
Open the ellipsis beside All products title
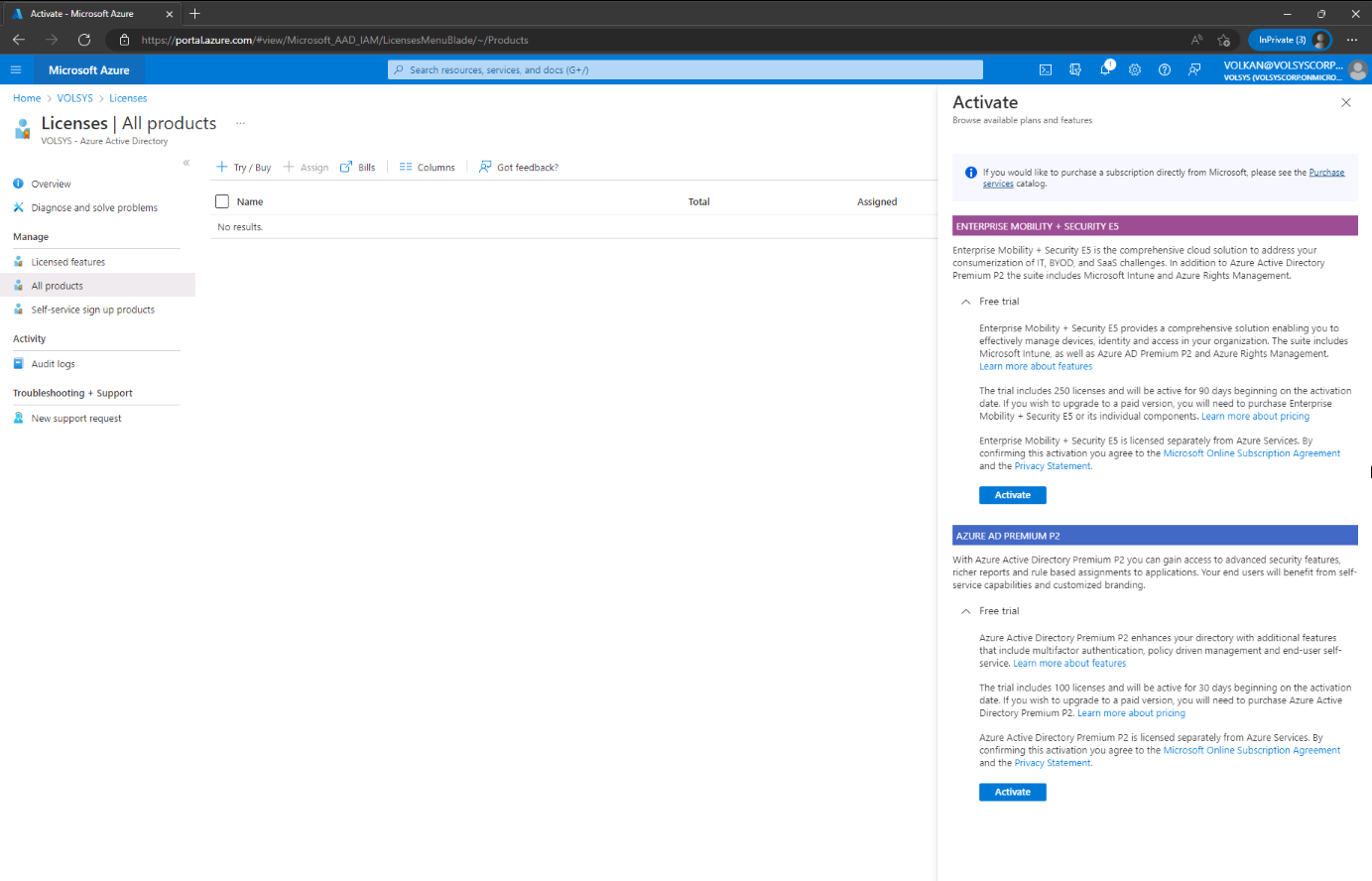click(240, 123)
